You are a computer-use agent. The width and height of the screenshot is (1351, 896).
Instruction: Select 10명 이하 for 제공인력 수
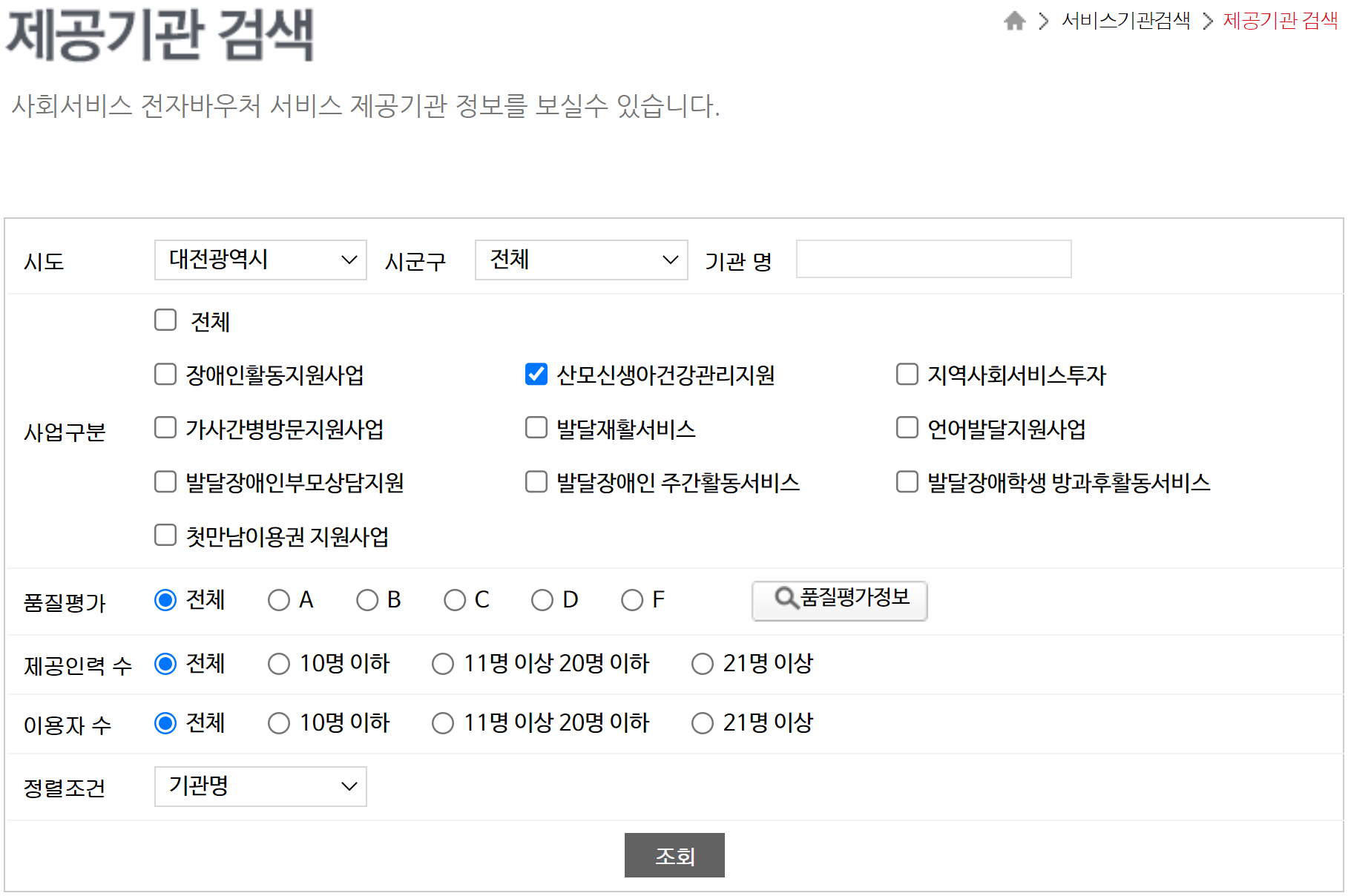click(279, 663)
